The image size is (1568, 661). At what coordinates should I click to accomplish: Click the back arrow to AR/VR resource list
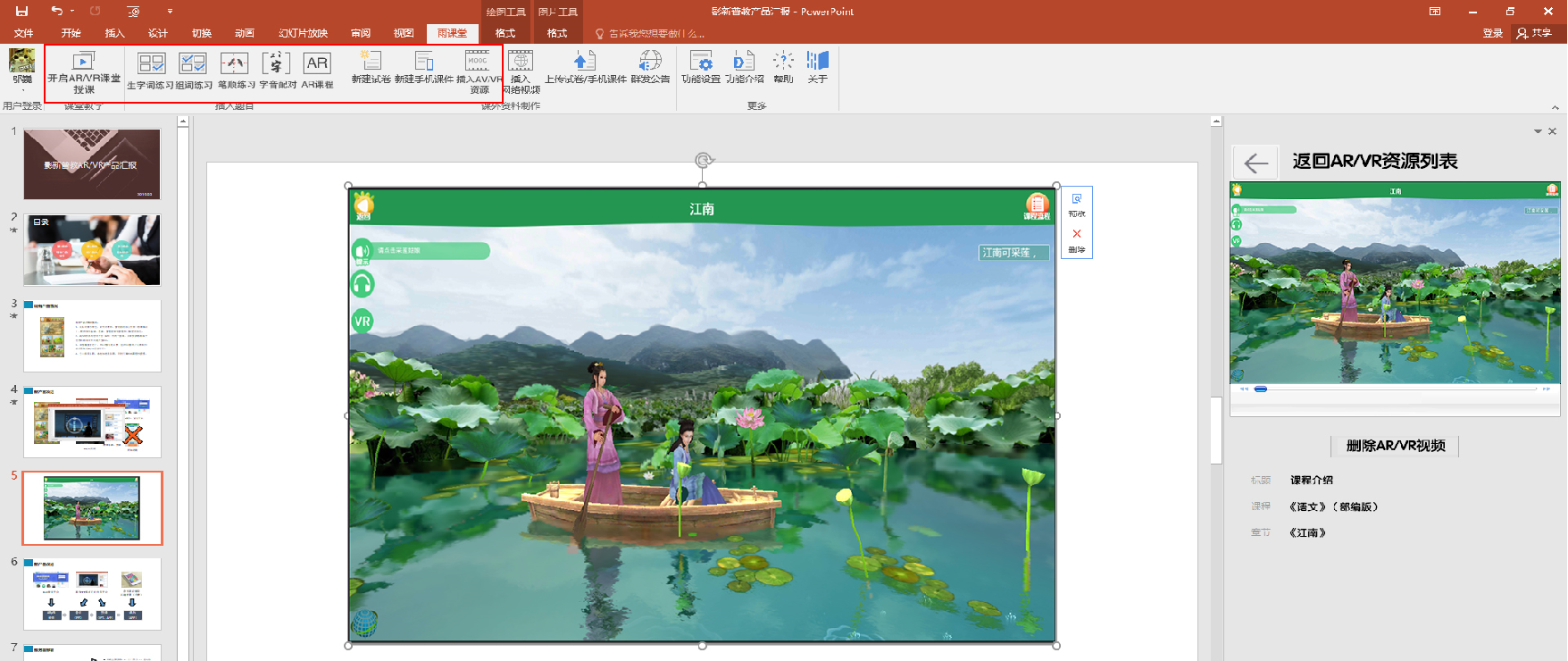click(1256, 163)
